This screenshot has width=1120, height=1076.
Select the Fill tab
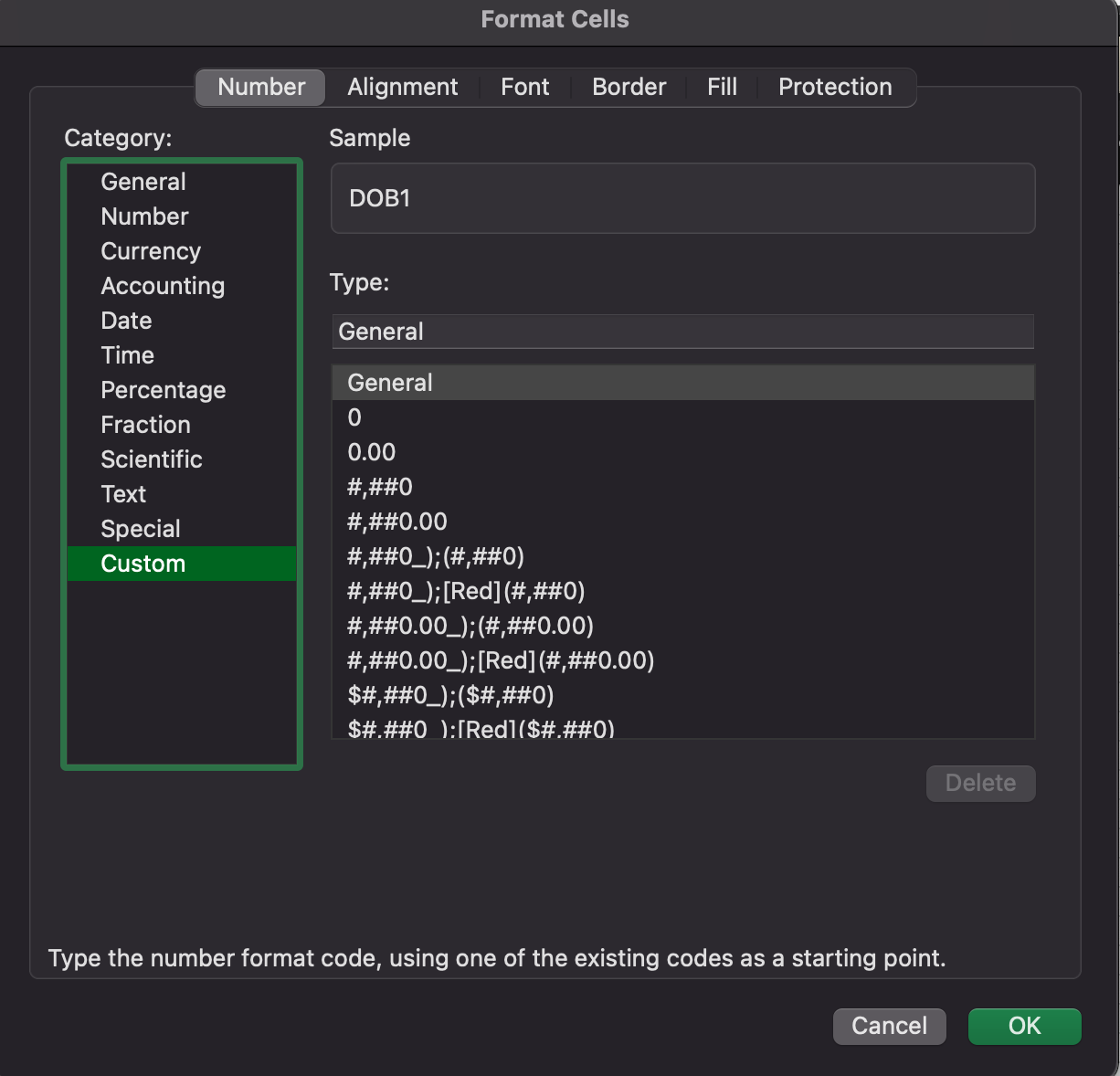click(x=722, y=87)
